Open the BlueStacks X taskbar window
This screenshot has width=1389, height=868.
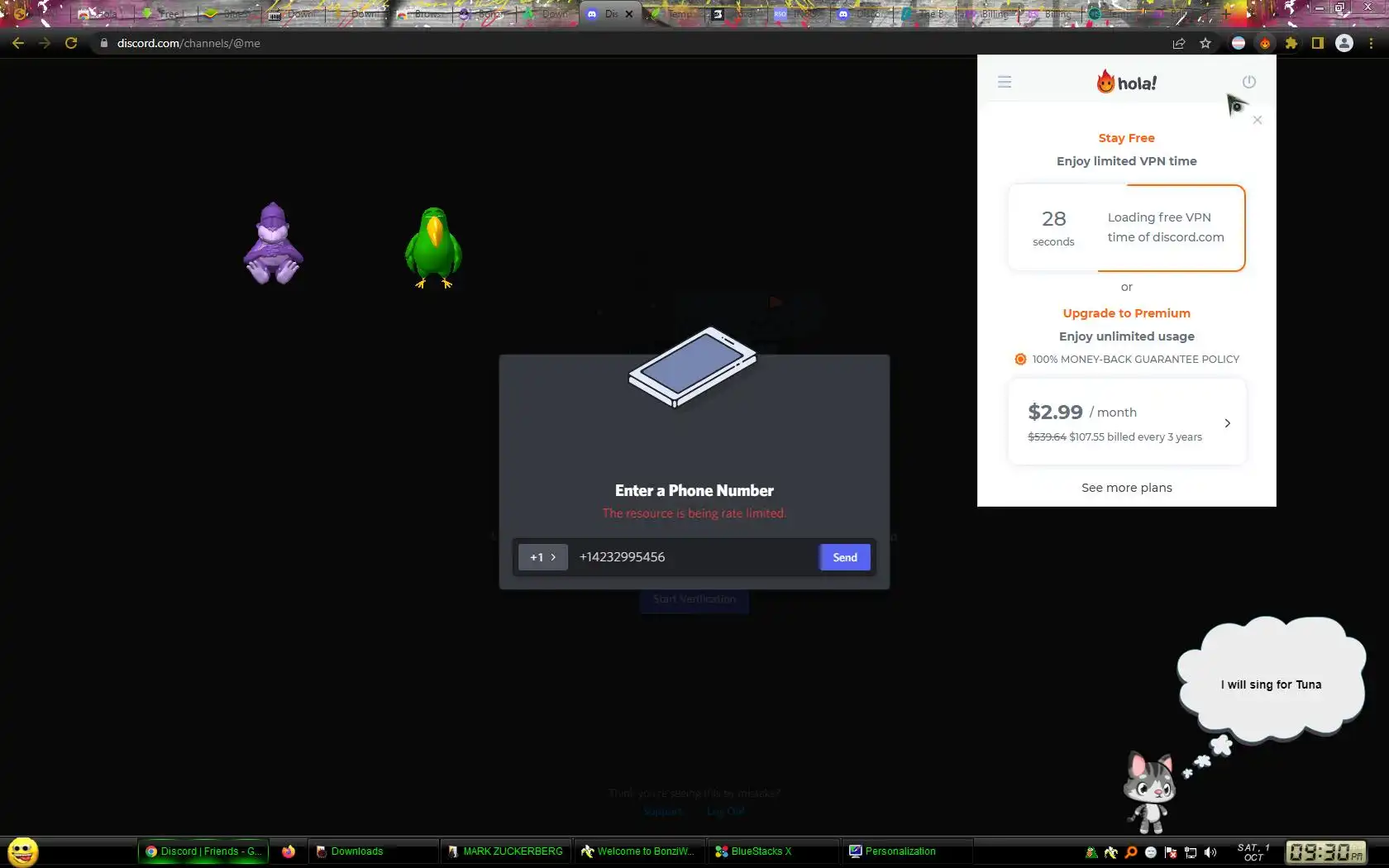pyautogui.click(x=773, y=851)
